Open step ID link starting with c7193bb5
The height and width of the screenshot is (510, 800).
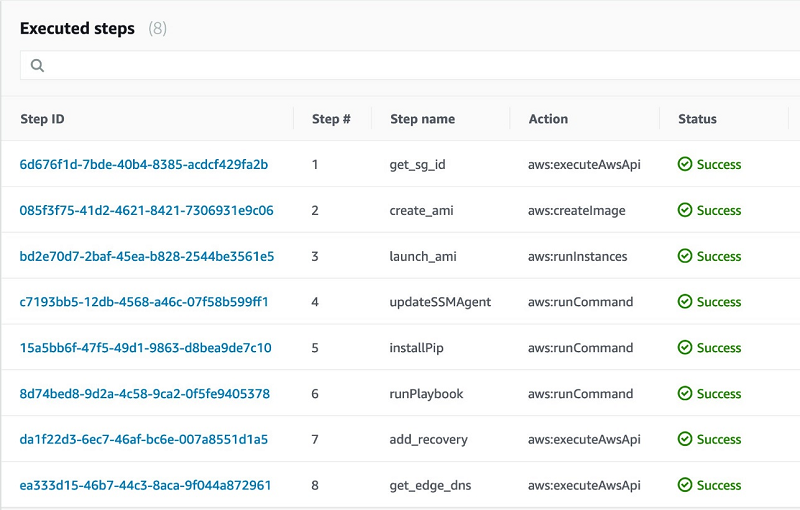click(144, 302)
